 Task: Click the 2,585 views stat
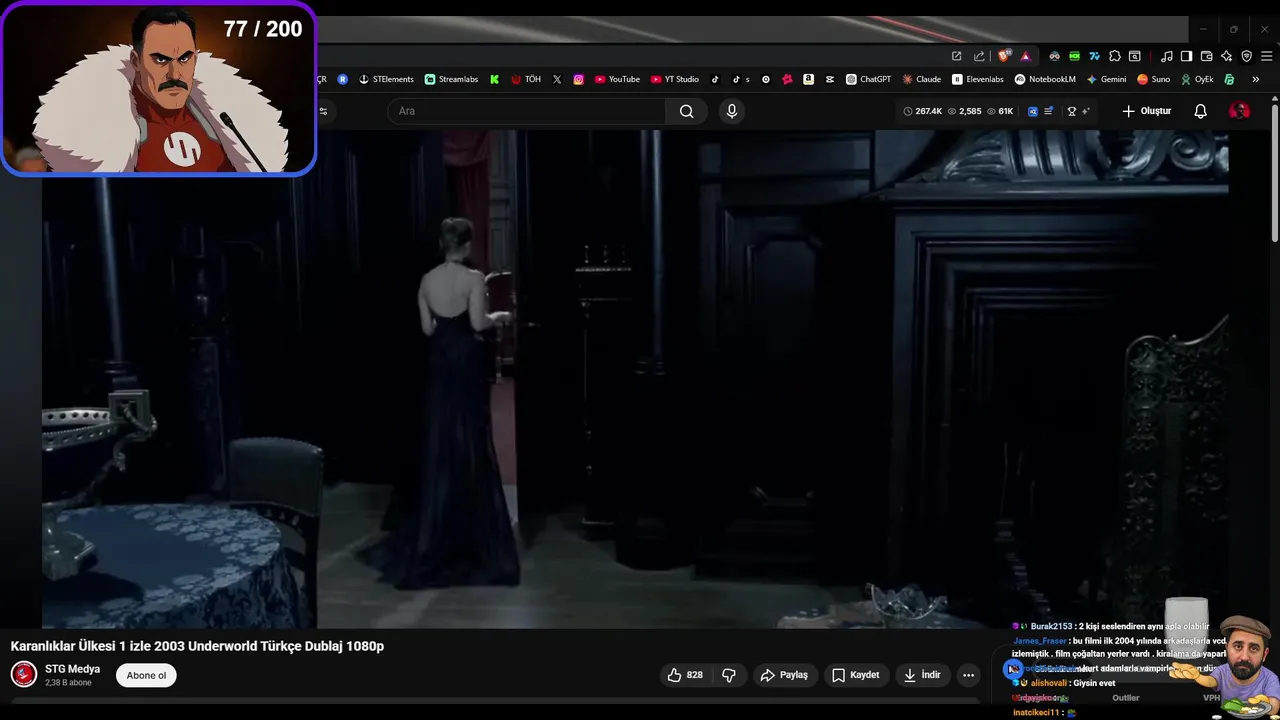click(964, 111)
